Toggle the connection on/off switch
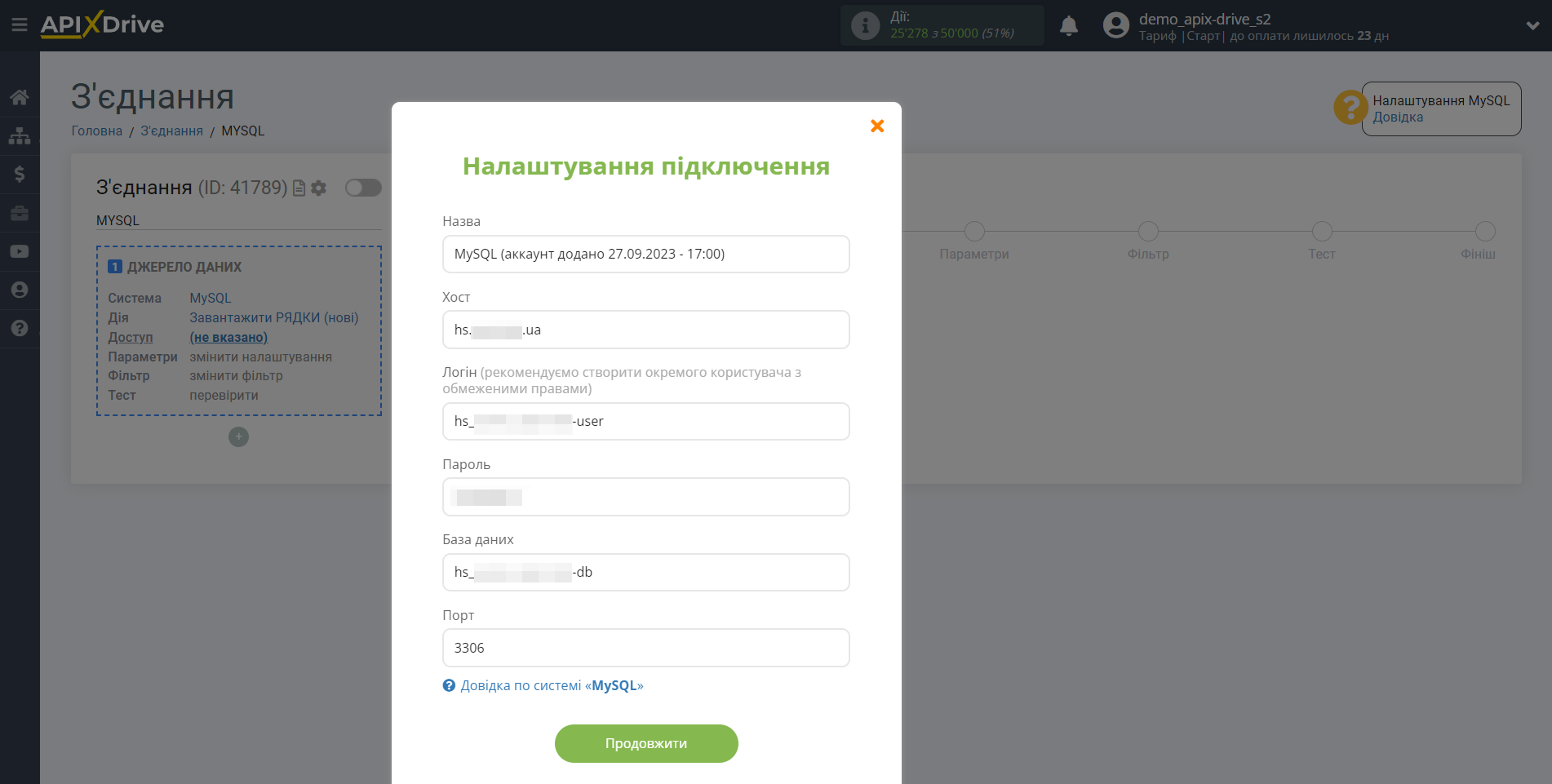This screenshot has height=784, width=1552. pos(363,188)
